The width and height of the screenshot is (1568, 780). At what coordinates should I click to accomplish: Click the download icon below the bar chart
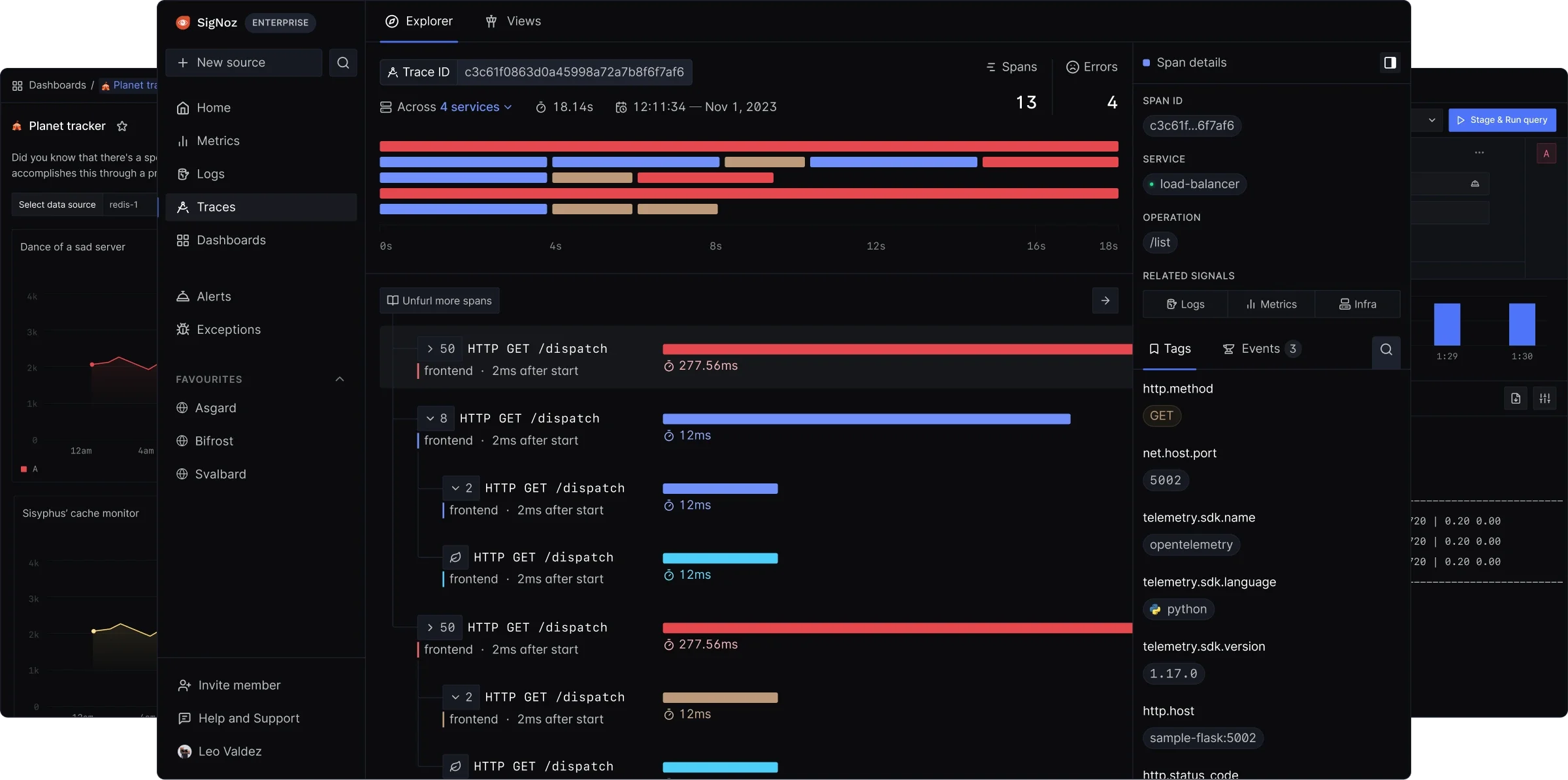(1516, 398)
